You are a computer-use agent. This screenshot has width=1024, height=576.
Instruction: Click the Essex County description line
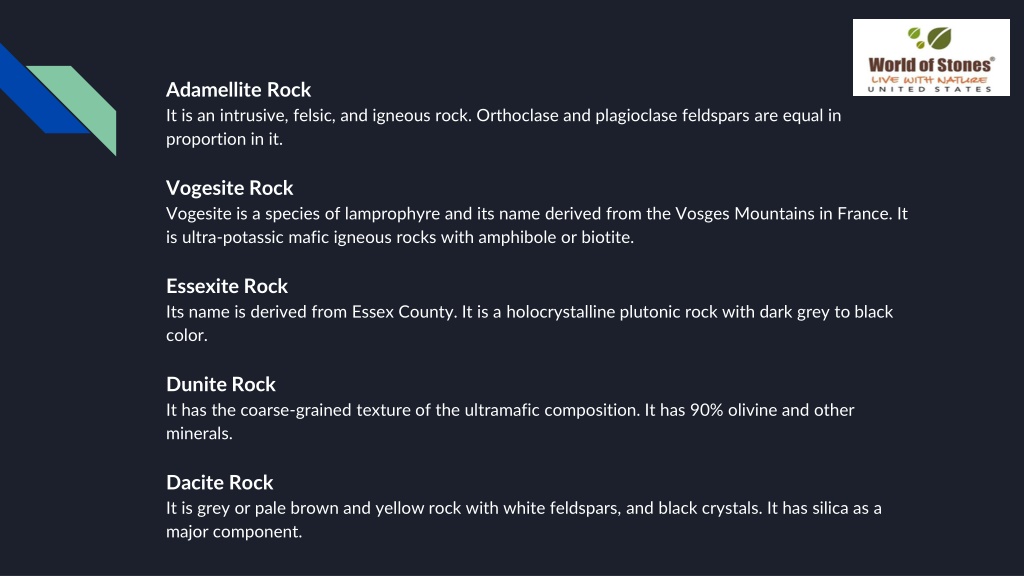coord(530,312)
